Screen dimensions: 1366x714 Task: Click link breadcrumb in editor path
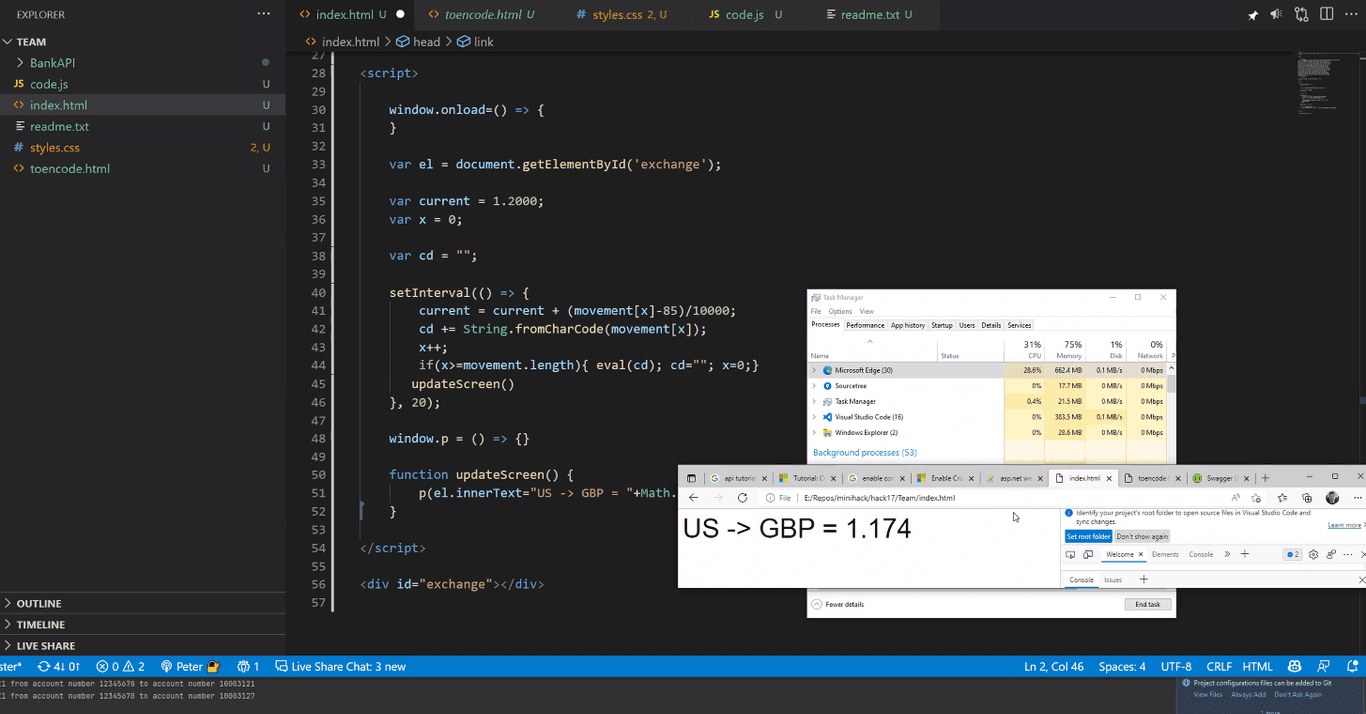476,42
